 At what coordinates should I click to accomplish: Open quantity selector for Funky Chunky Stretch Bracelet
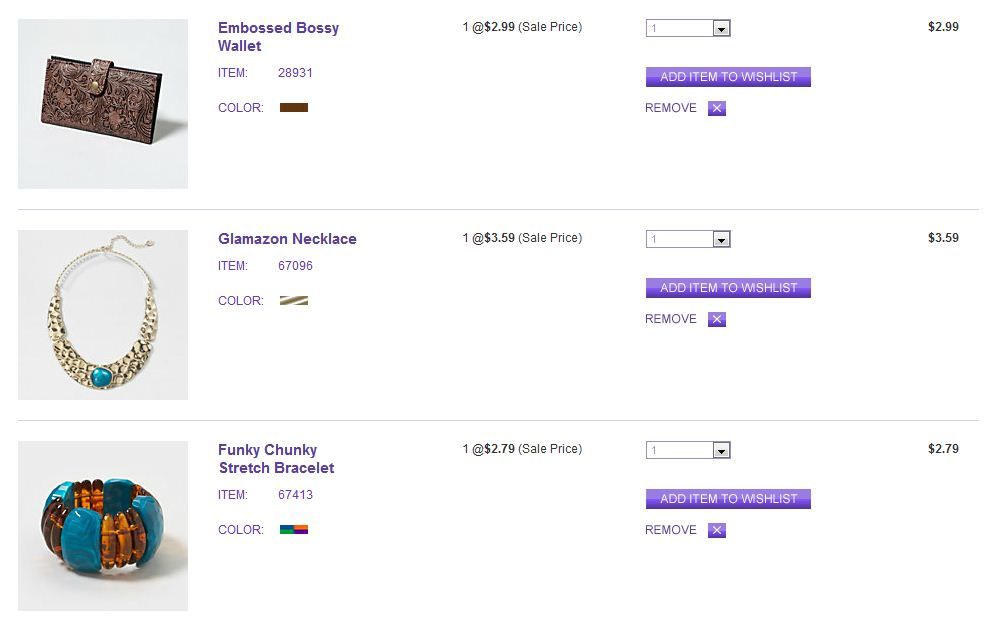point(721,451)
